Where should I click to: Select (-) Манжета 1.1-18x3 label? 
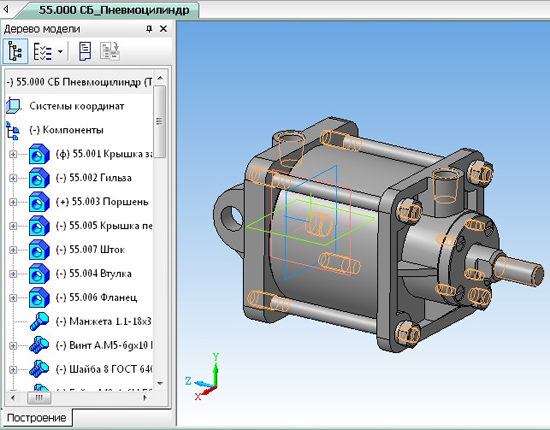click(x=104, y=321)
